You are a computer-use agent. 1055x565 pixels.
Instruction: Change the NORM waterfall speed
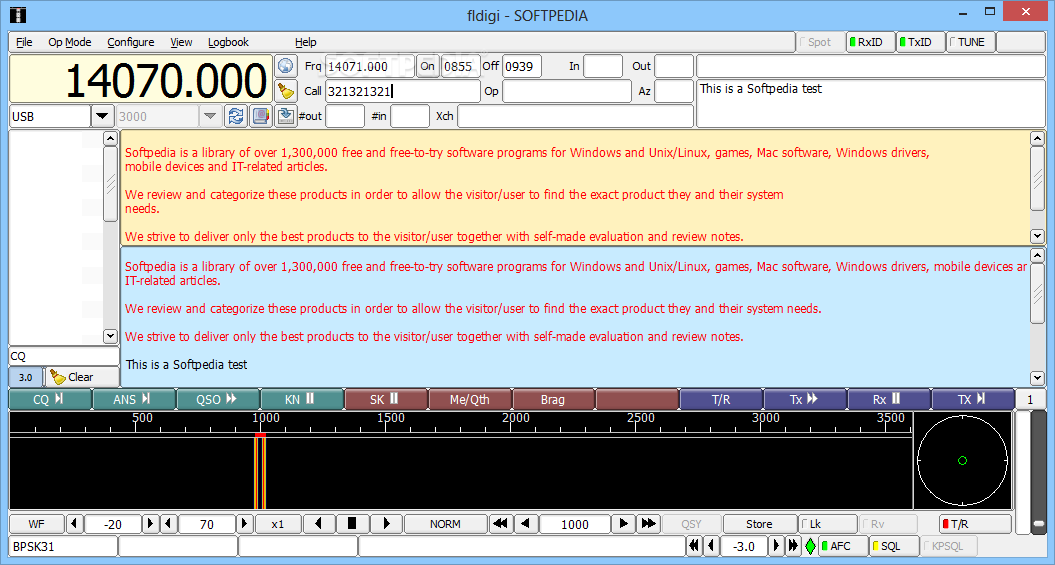tap(445, 524)
